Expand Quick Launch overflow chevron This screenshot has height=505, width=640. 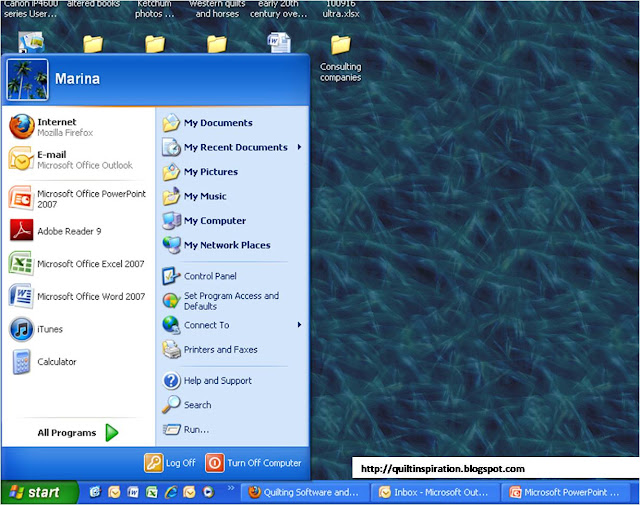231,487
